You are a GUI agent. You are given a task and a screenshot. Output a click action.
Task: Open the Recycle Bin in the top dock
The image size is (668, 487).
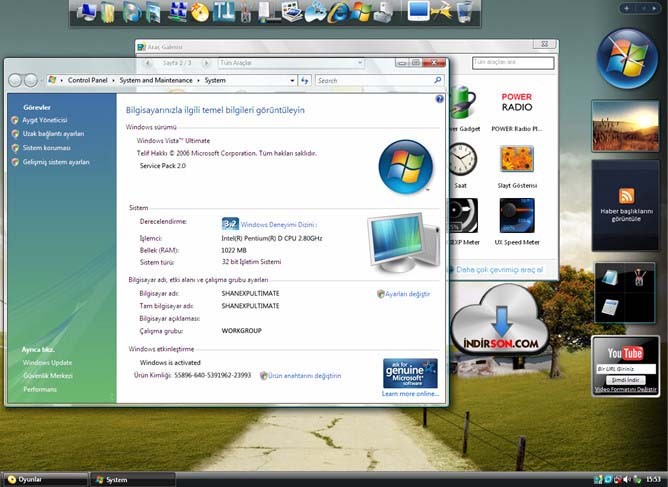pos(465,12)
